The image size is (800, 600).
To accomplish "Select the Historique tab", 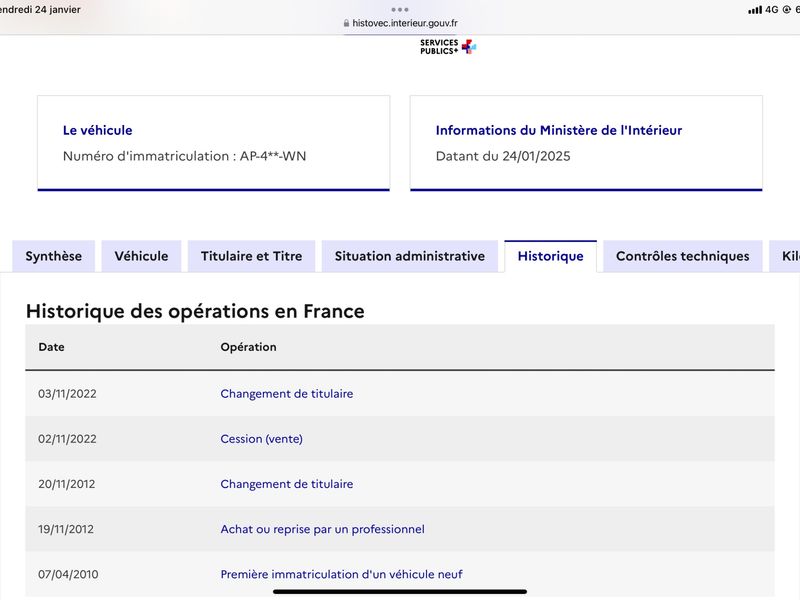I will coord(551,256).
